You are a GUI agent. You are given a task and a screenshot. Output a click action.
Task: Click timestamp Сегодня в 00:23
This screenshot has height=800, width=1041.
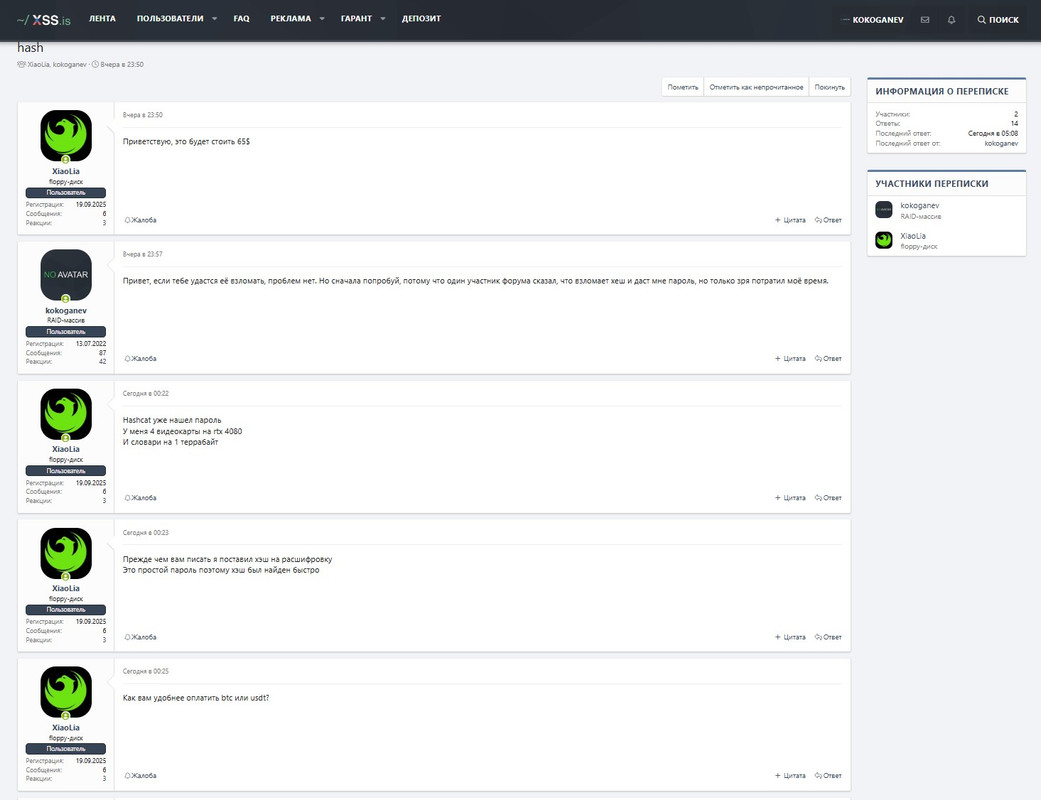pyautogui.click(x=146, y=533)
